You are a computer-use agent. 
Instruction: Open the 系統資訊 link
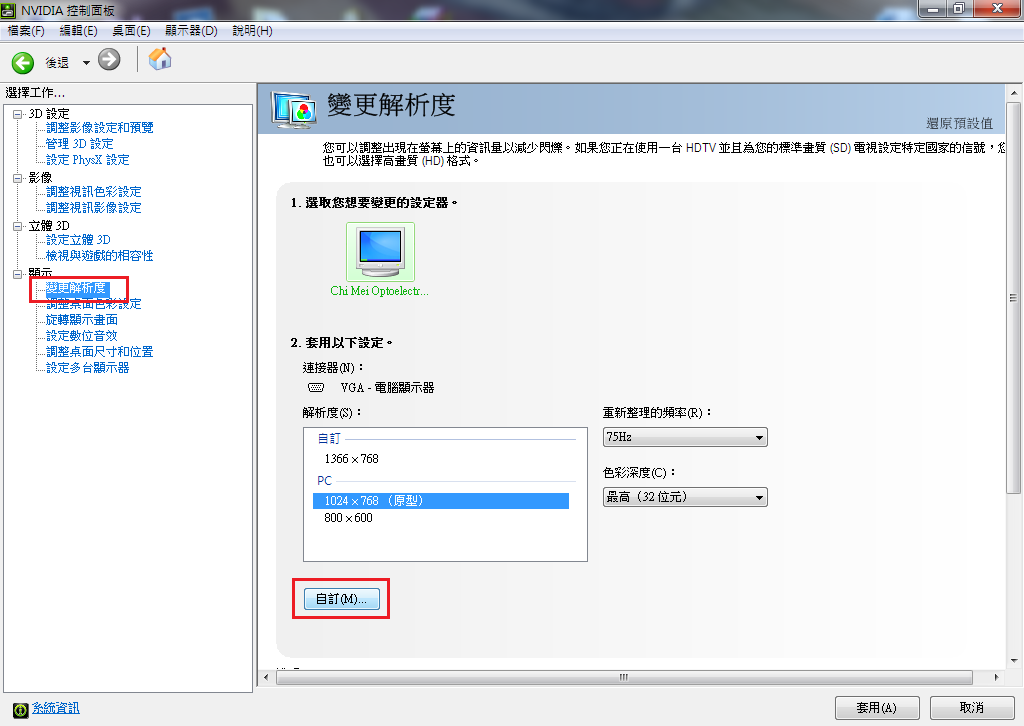point(56,708)
